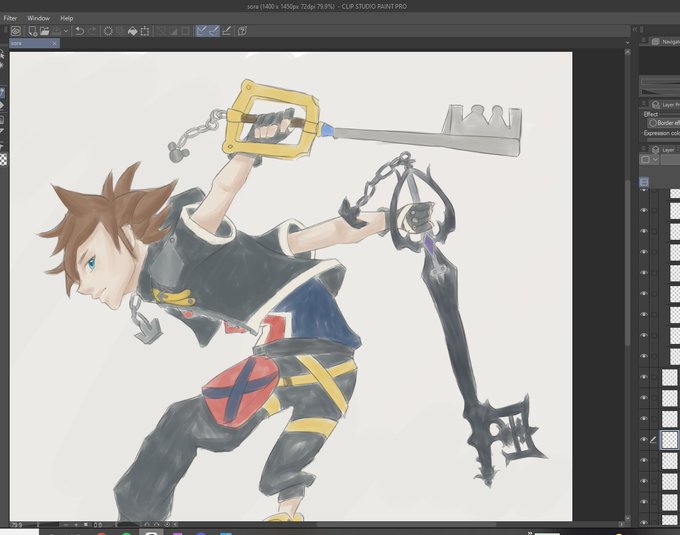Switch to the Layer palette tab
Screen dimensions: 680x535
665,150
